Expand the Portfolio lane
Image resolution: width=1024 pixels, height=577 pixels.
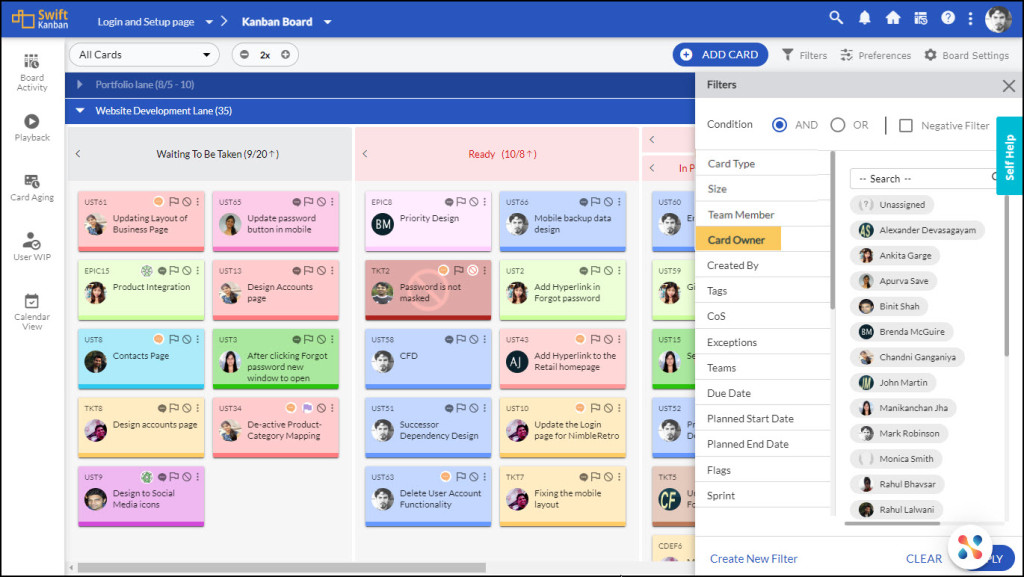coord(79,85)
